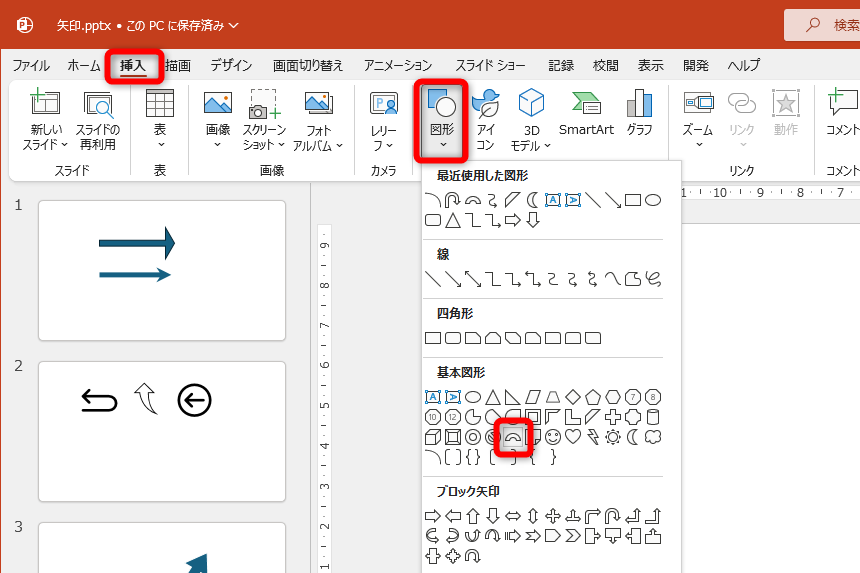The image size is (860, 573).
Task: Open the ヘルプ tab
Action: tap(743, 66)
